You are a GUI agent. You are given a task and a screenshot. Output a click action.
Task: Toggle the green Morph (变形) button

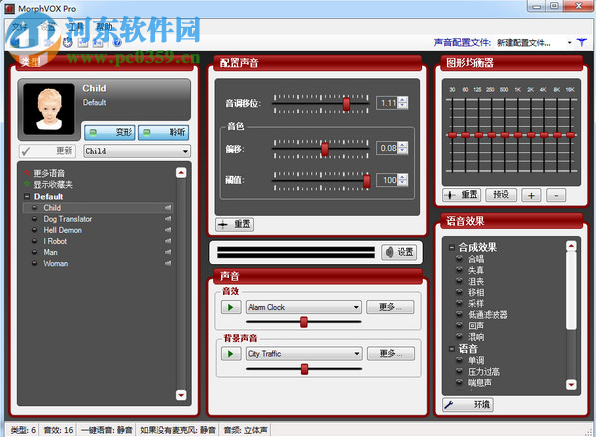[109, 132]
